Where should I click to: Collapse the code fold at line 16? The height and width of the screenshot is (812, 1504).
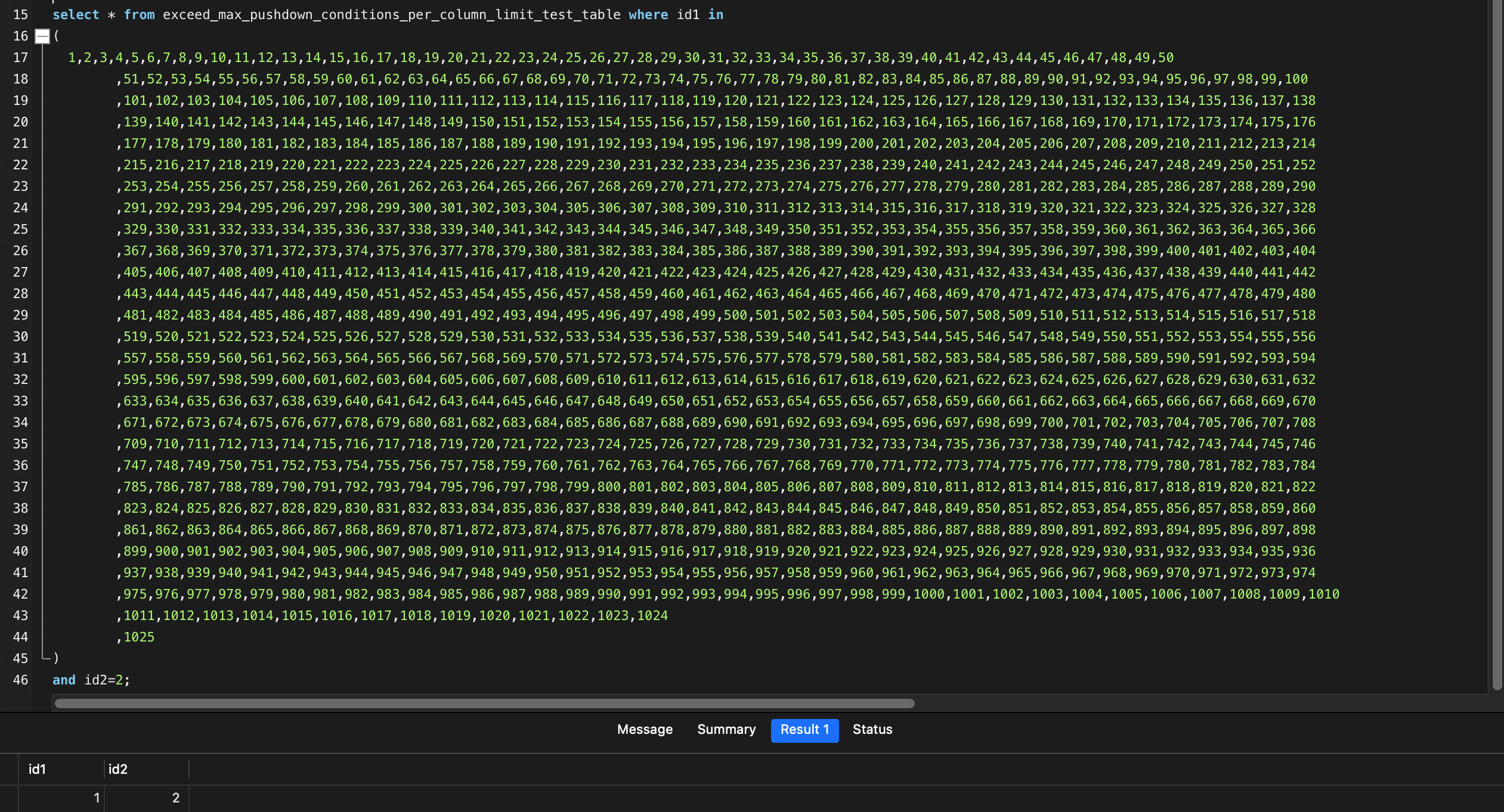click(x=42, y=36)
